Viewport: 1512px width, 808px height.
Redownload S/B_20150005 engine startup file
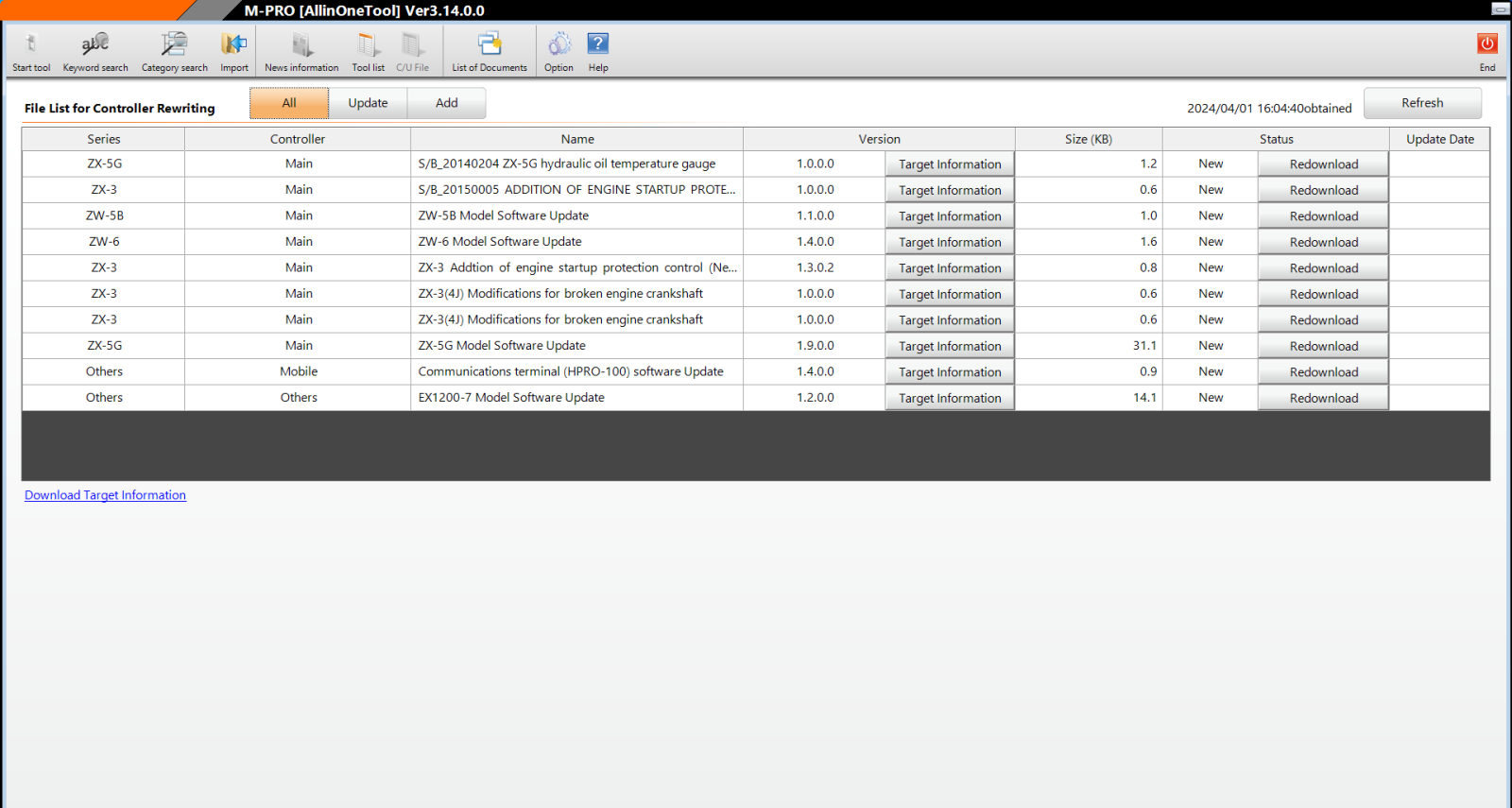point(1323,190)
